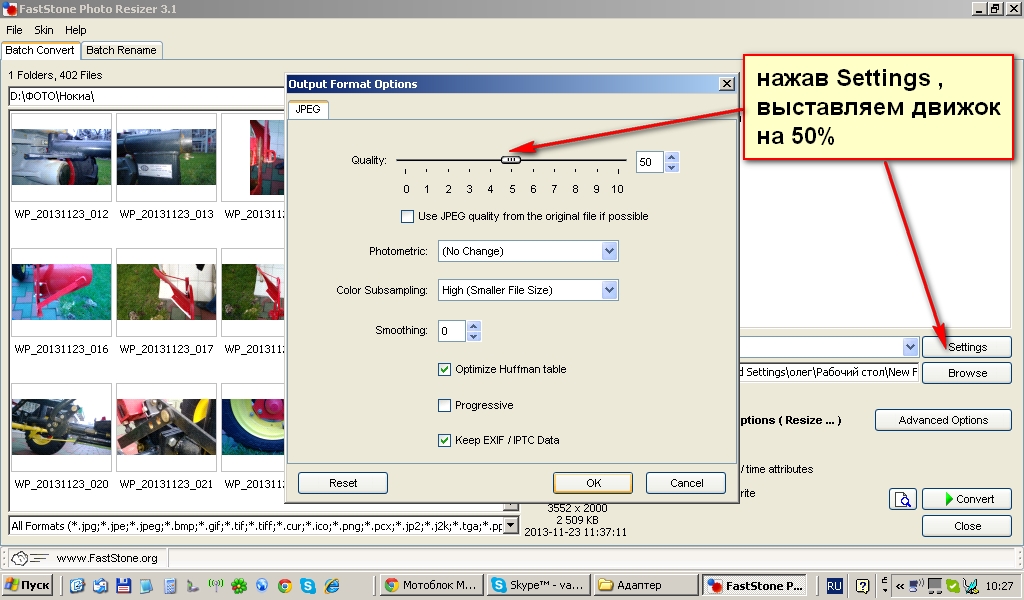Enable the Progressive checkbox
The width and height of the screenshot is (1024, 600).
pyautogui.click(x=445, y=405)
